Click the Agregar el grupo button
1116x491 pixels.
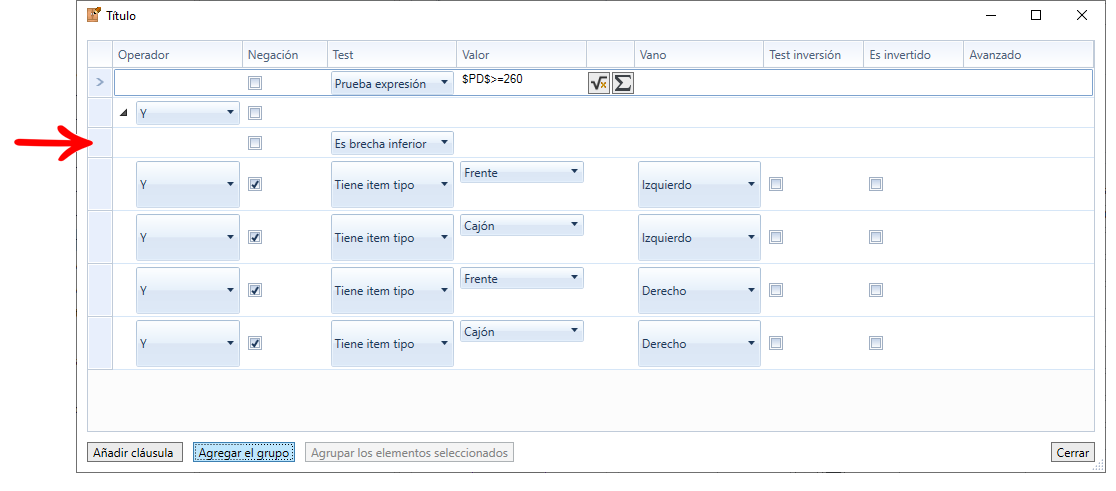(x=244, y=453)
